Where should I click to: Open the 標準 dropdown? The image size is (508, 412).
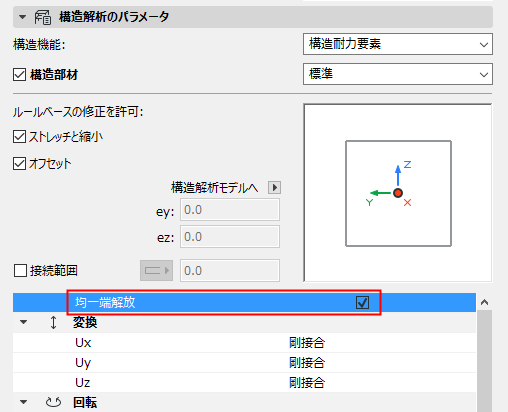(398, 74)
